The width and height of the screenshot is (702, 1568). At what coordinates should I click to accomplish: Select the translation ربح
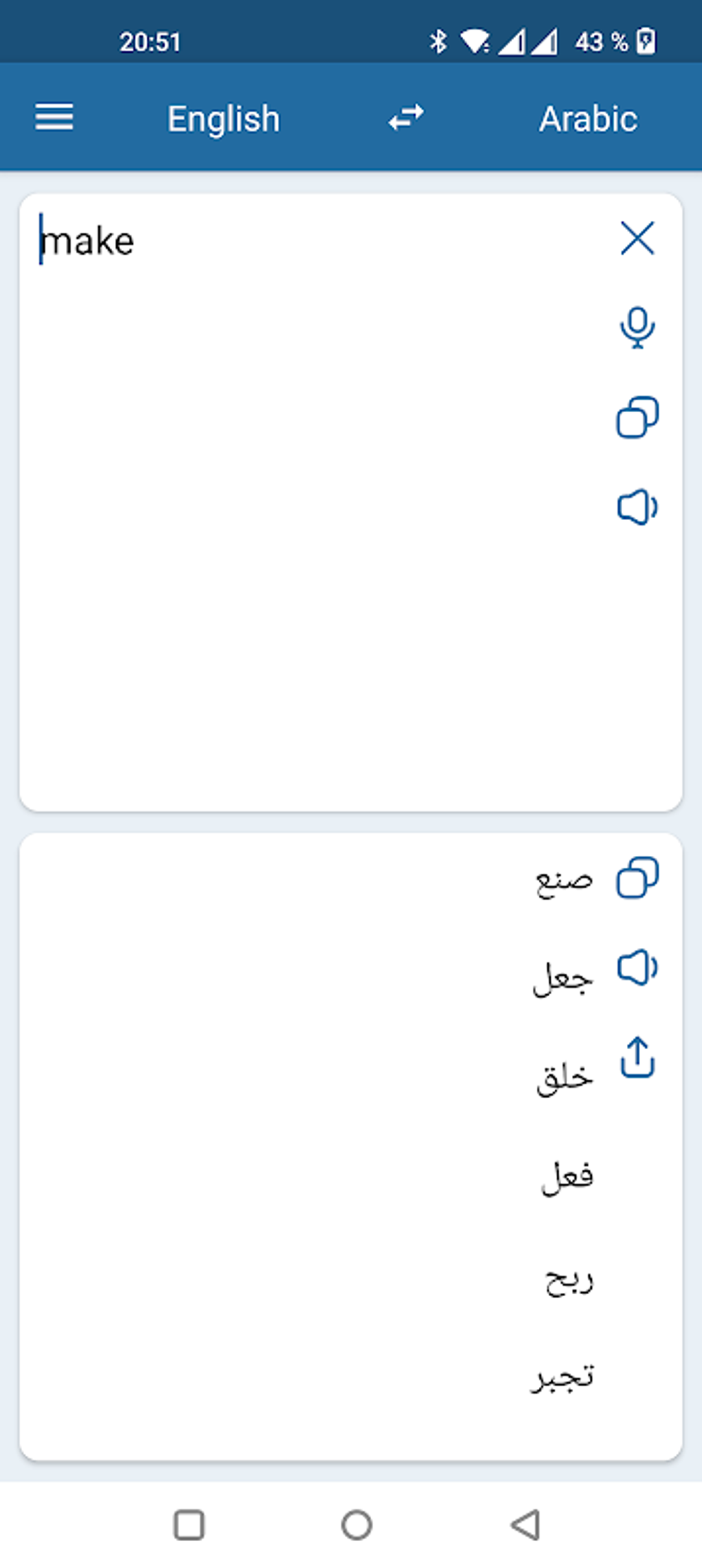pyautogui.click(x=568, y=1280)
